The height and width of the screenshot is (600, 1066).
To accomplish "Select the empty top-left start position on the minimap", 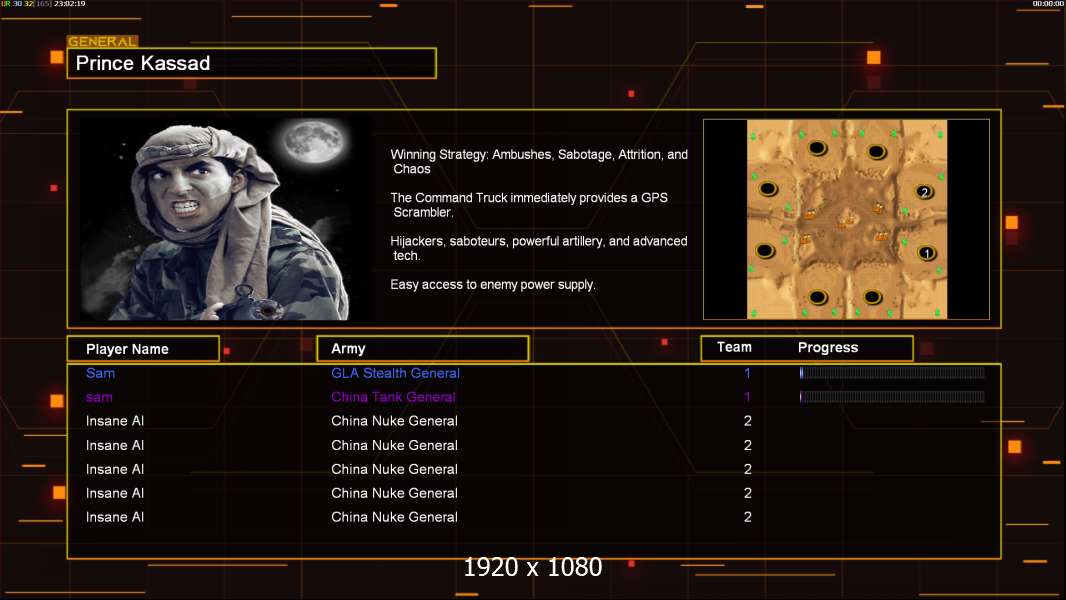I will coord(817,148).
